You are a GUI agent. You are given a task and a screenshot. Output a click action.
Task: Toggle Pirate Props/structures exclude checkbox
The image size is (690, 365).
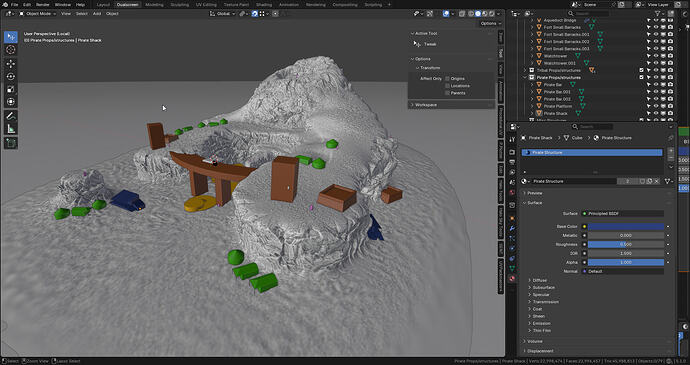pos(642,77)
